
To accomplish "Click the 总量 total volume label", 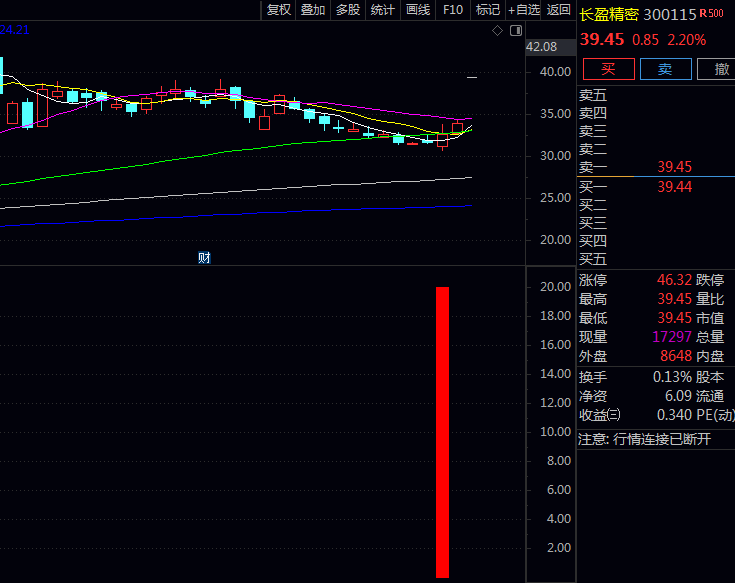I will click(x=710, y=337).
